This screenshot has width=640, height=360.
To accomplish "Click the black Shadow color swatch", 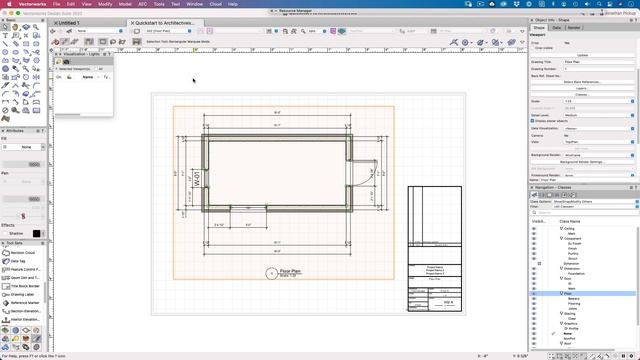I will coord(36,233).
